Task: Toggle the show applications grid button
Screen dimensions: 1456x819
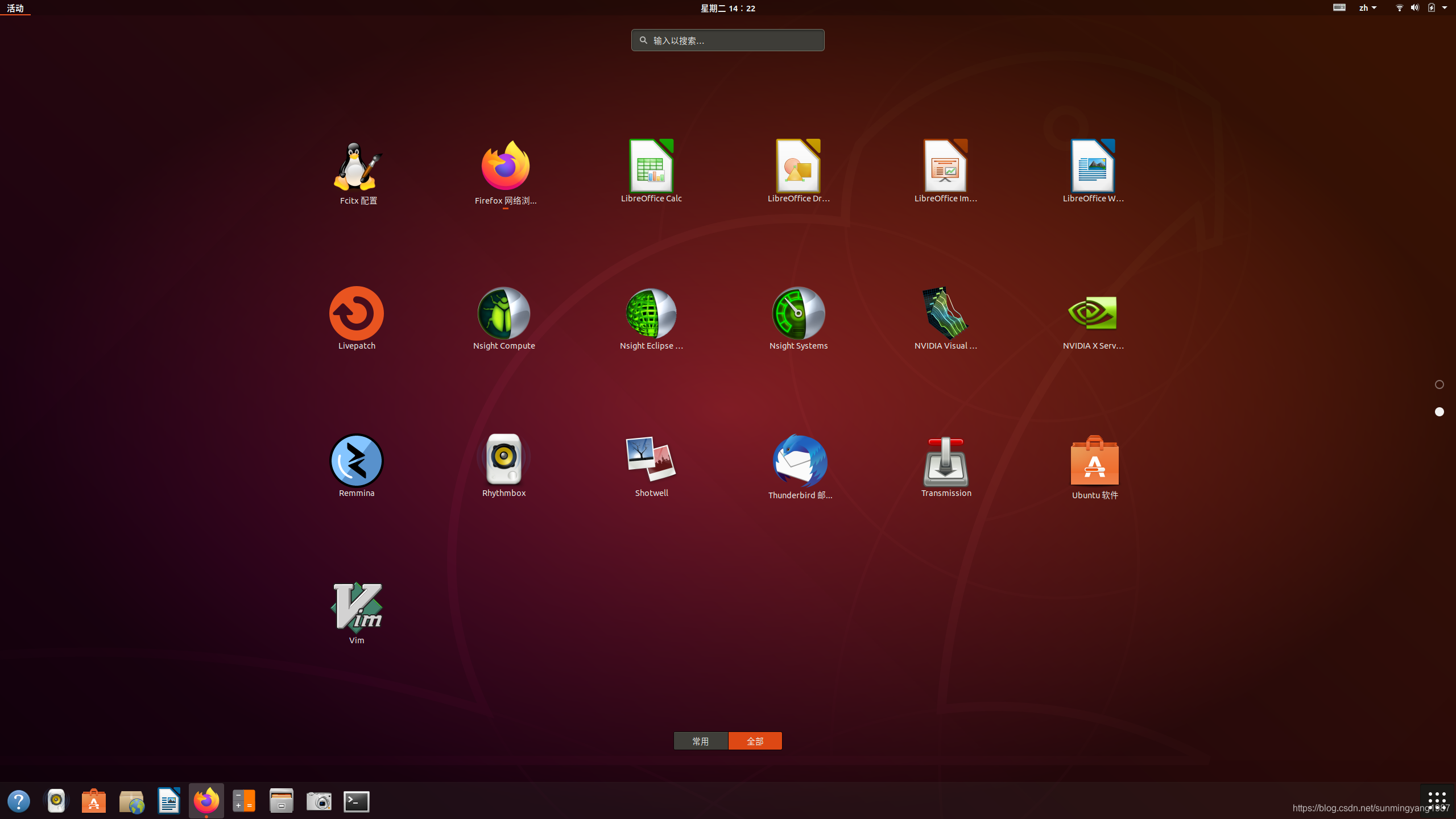Action: 1437,800
